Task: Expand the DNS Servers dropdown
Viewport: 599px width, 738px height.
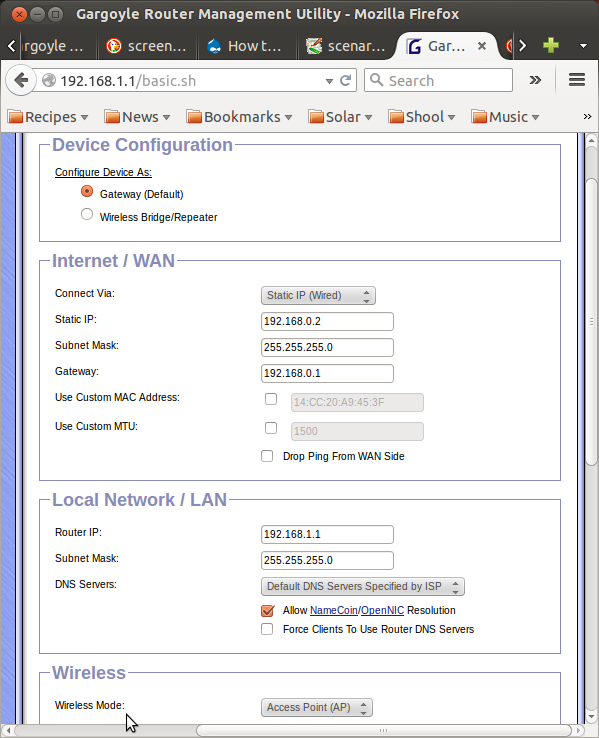Action: pyautogui.click(x=363, y=586)
